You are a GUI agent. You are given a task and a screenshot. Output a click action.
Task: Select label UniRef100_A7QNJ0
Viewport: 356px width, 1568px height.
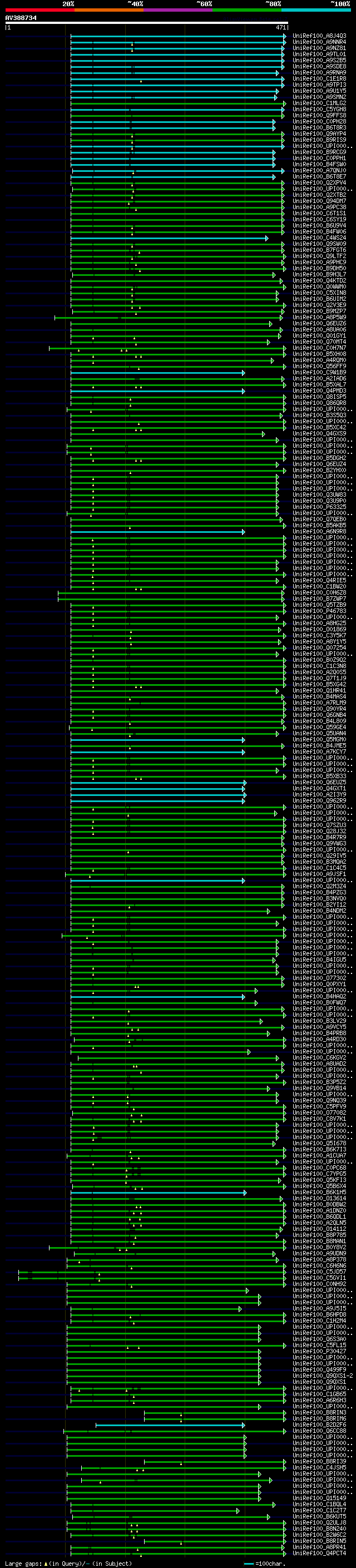point(319,170)
